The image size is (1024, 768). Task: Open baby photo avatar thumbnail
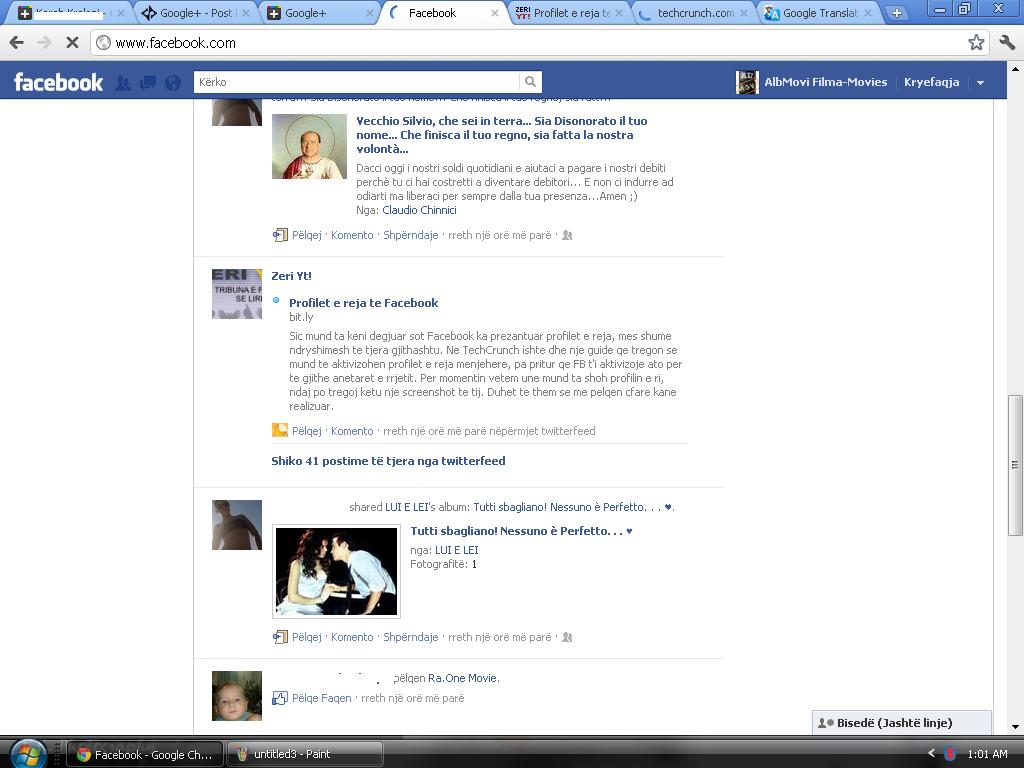pos(237,696)
